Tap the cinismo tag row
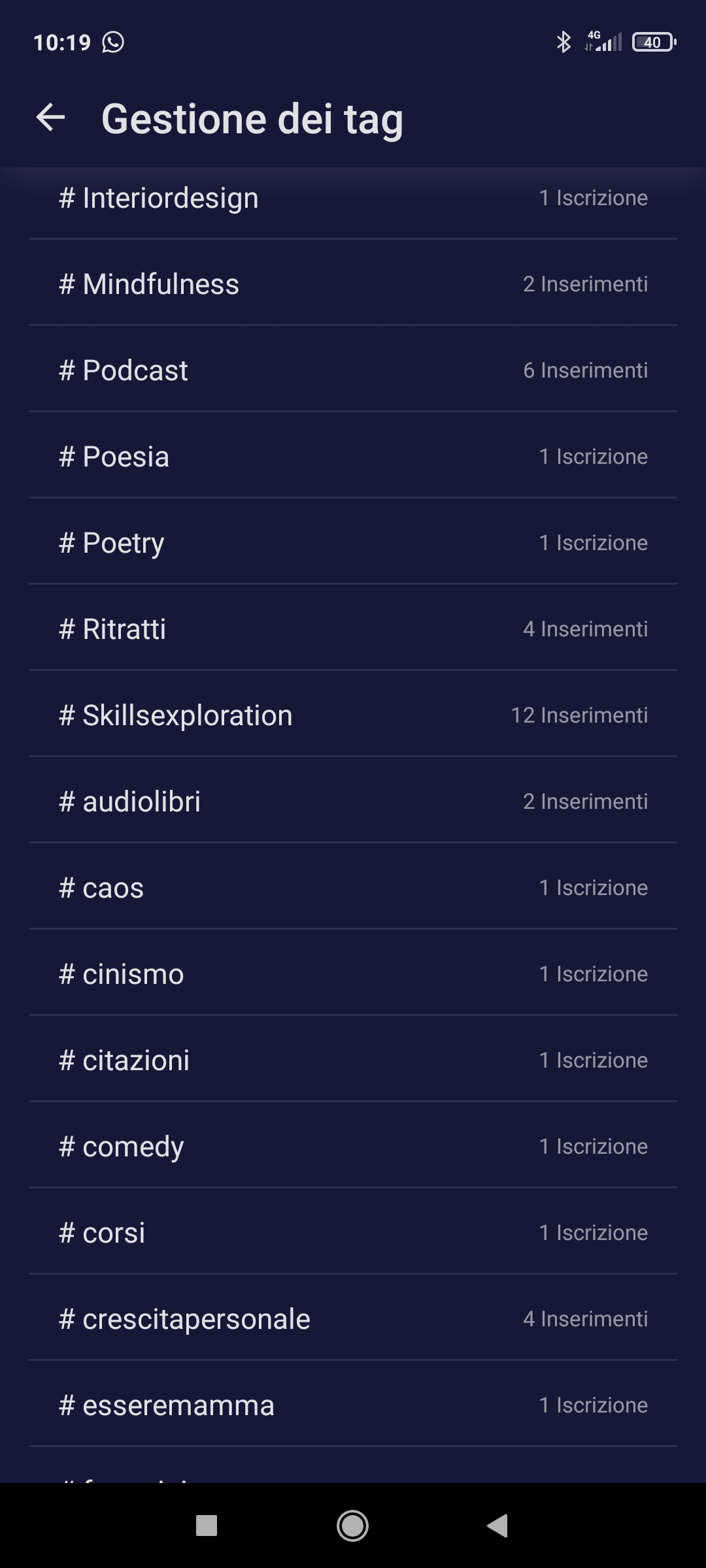This screenshot has height=1568, width=706. pyautogui.click(x=353, y=974)
